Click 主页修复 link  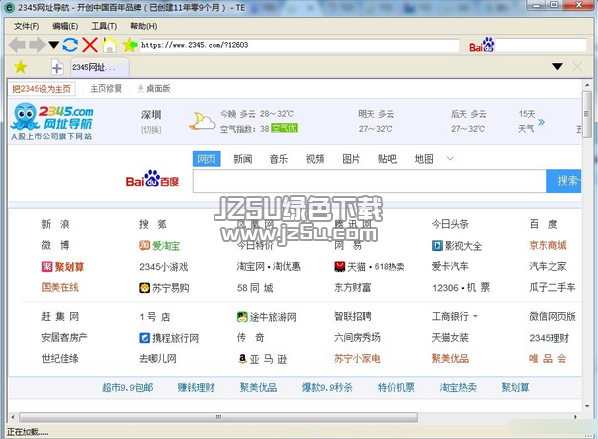(106, 88)
